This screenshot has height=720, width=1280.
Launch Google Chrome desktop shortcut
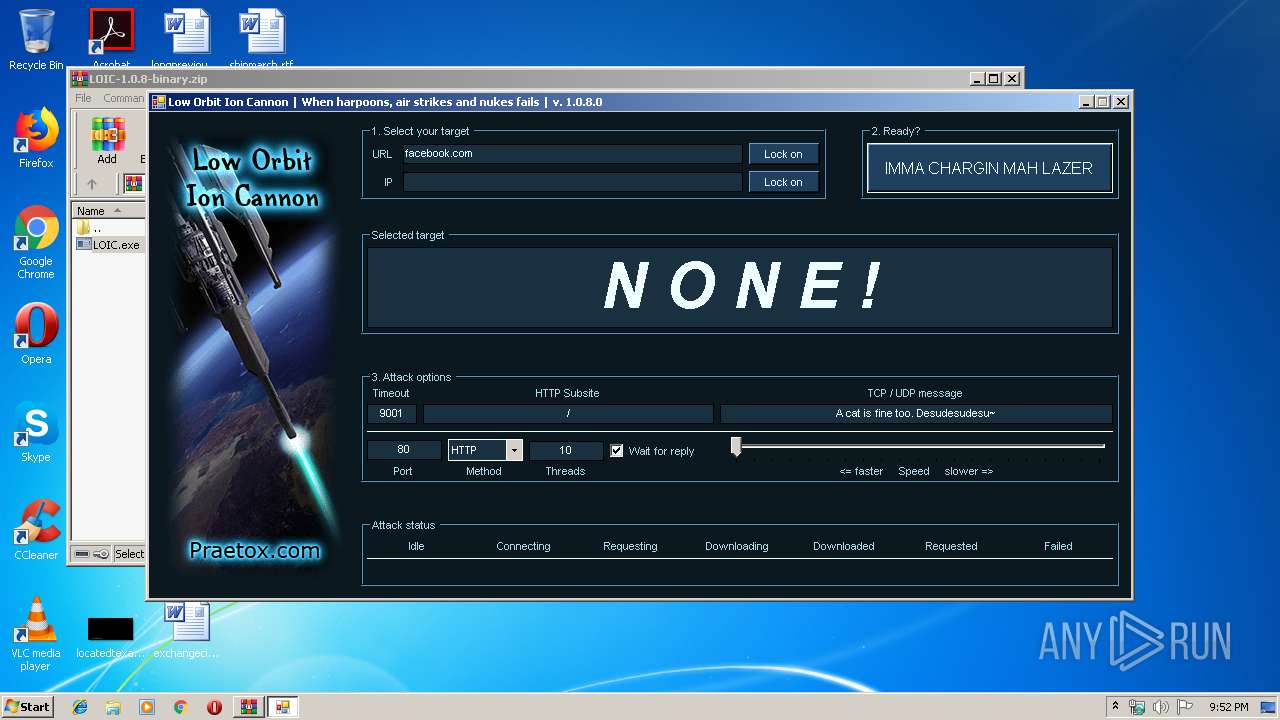[36, 242]
